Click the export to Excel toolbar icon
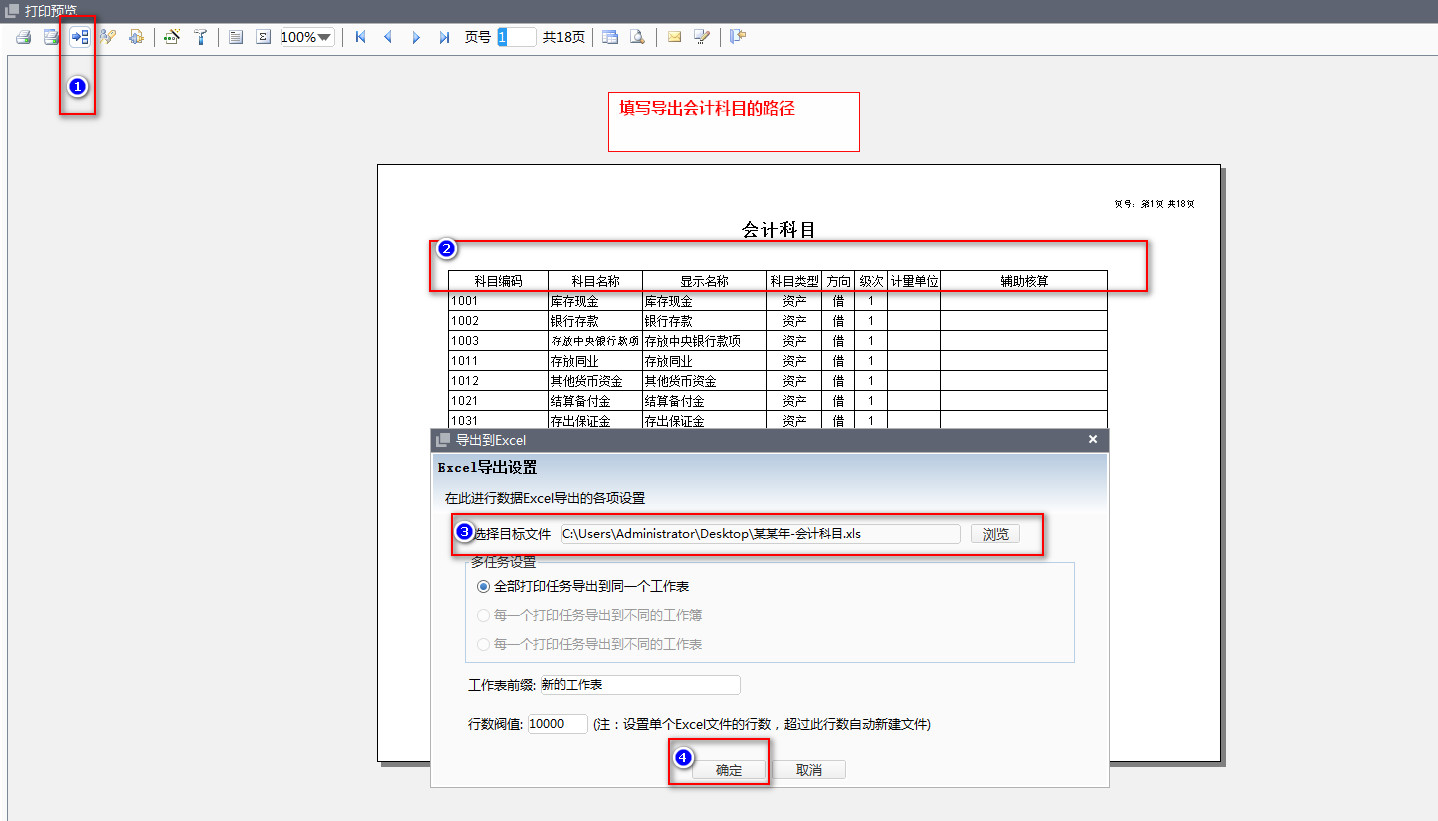 click(79, 37)
